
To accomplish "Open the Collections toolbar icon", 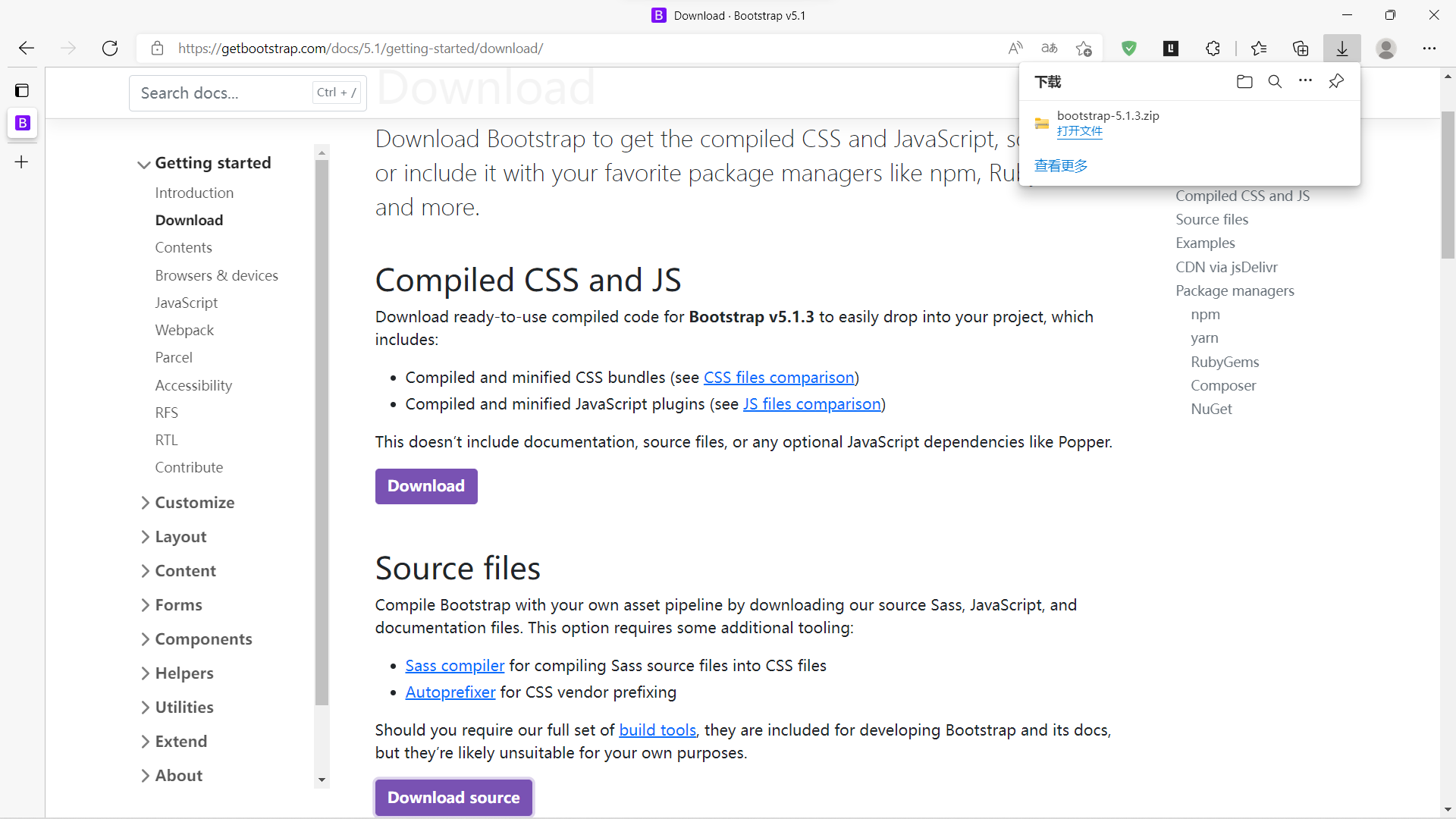I will pyautogui.click(x=1301, y=49).
